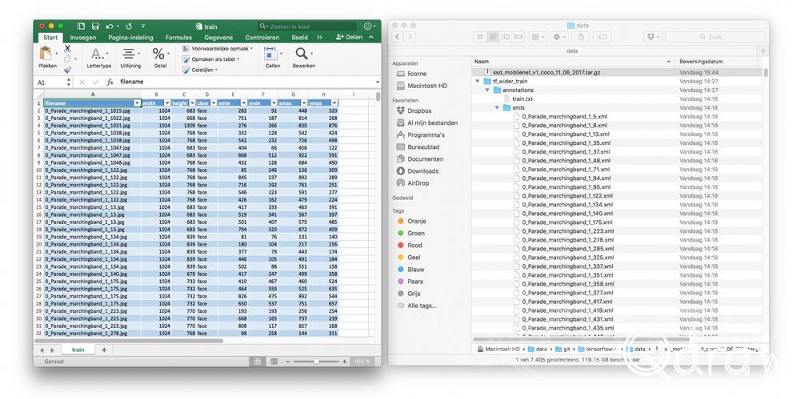Add a new sheet with plus button
This screenshot has height=399, width=800.
pos(104,350)
